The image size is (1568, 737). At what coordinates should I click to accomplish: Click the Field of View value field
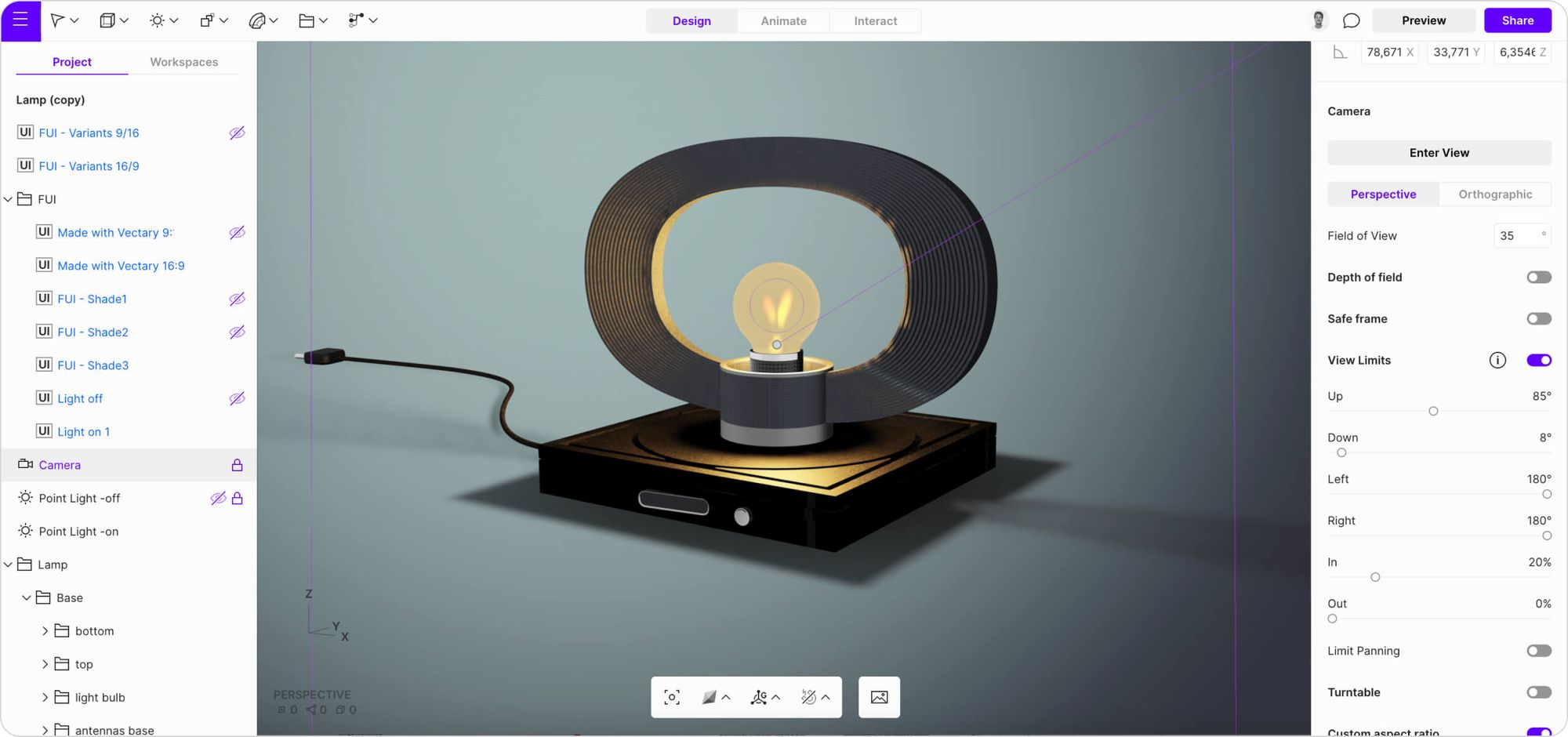click(1520, 235)
